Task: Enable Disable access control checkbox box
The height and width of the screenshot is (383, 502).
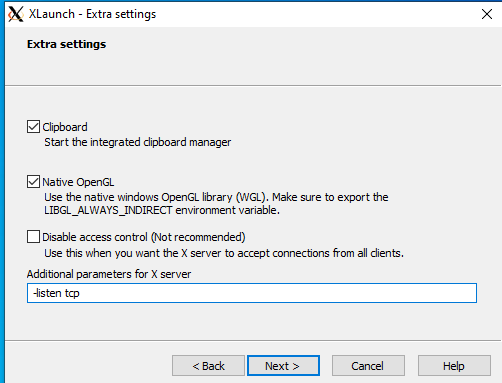Action: pos(33,237)
